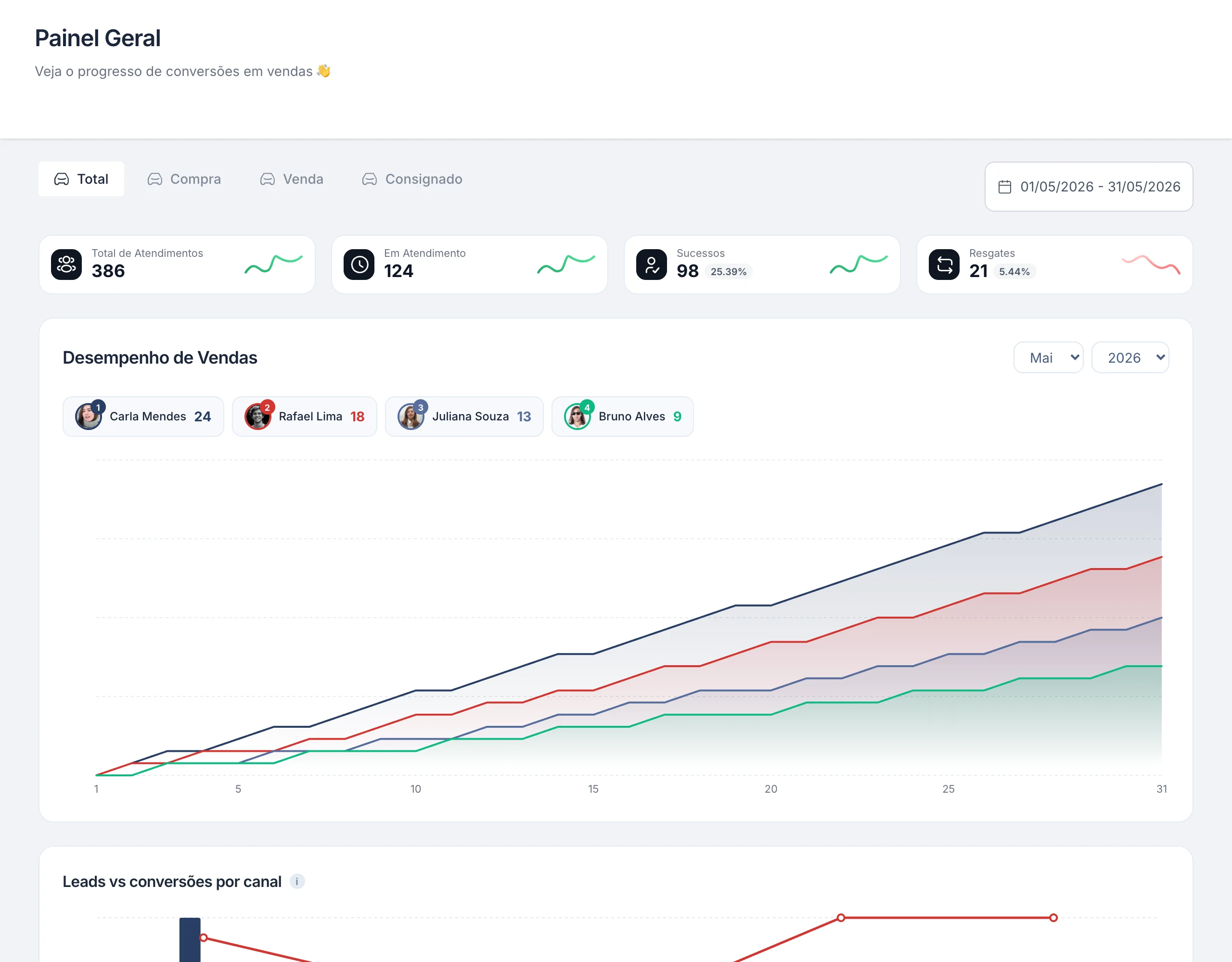Click the car icon on Total tab
Screen dimensions: 1232x962
click(x=62, y=179)
